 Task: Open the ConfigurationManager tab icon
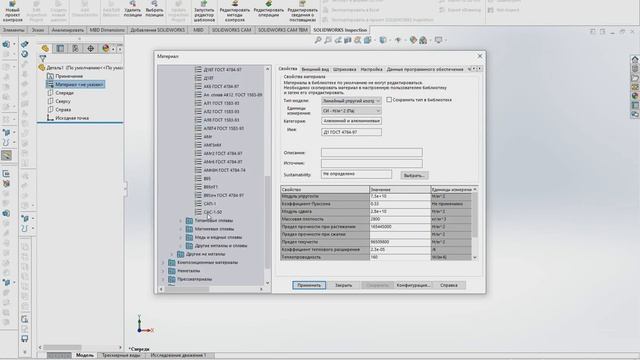click(75, 49)
